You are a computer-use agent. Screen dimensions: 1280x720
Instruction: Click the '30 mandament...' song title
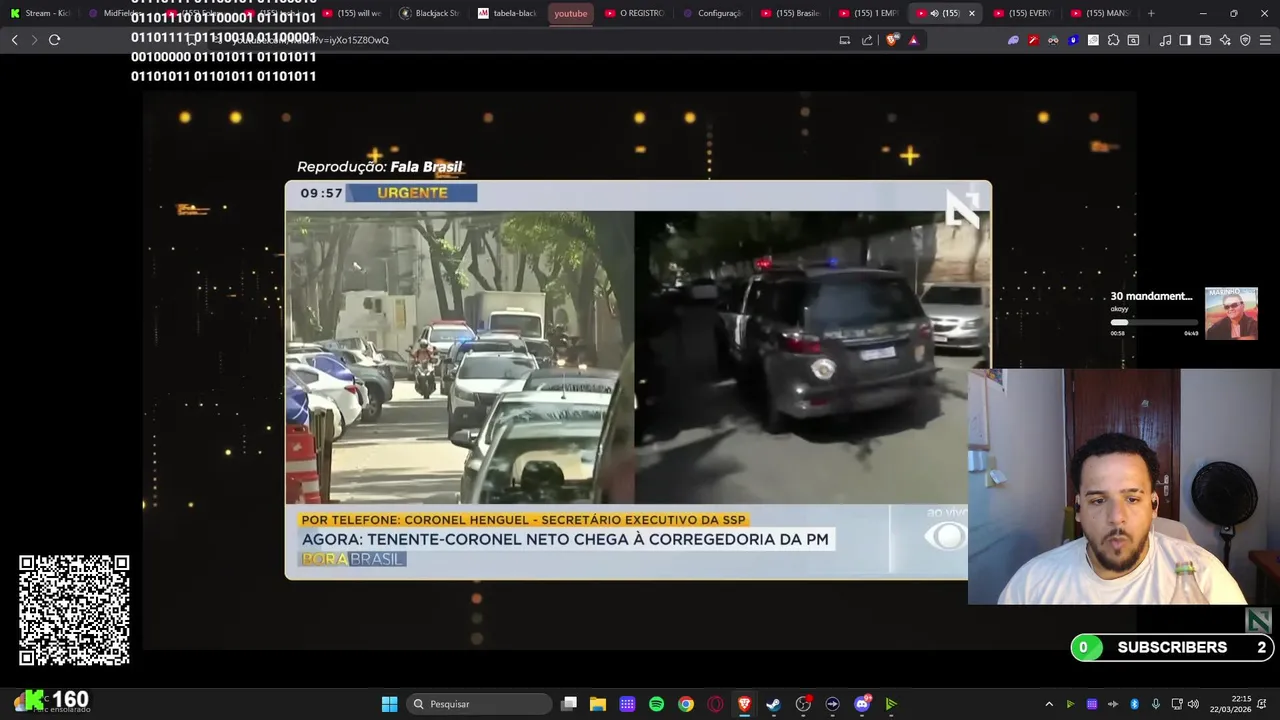[1151, 296]
